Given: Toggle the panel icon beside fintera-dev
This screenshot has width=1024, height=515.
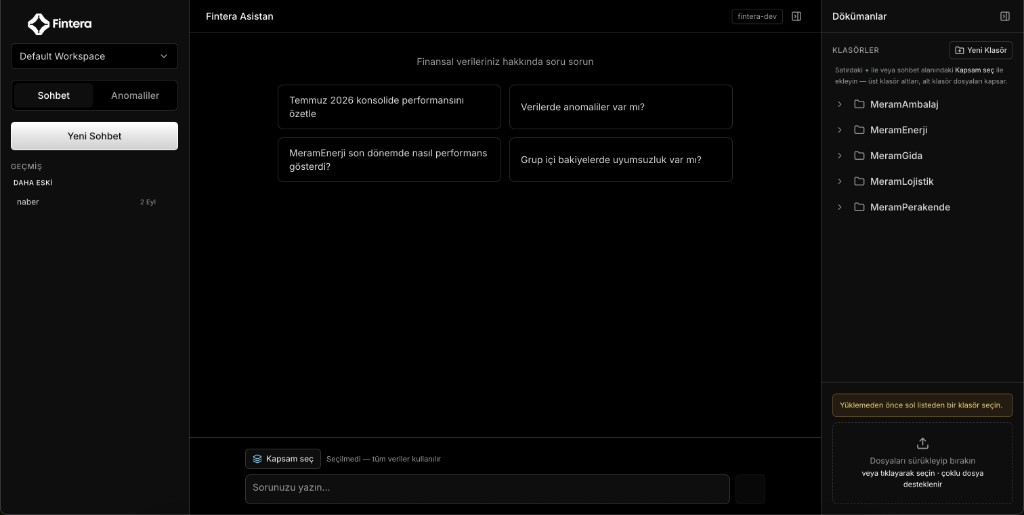Looking at the screenshot, I should (796, 16).
